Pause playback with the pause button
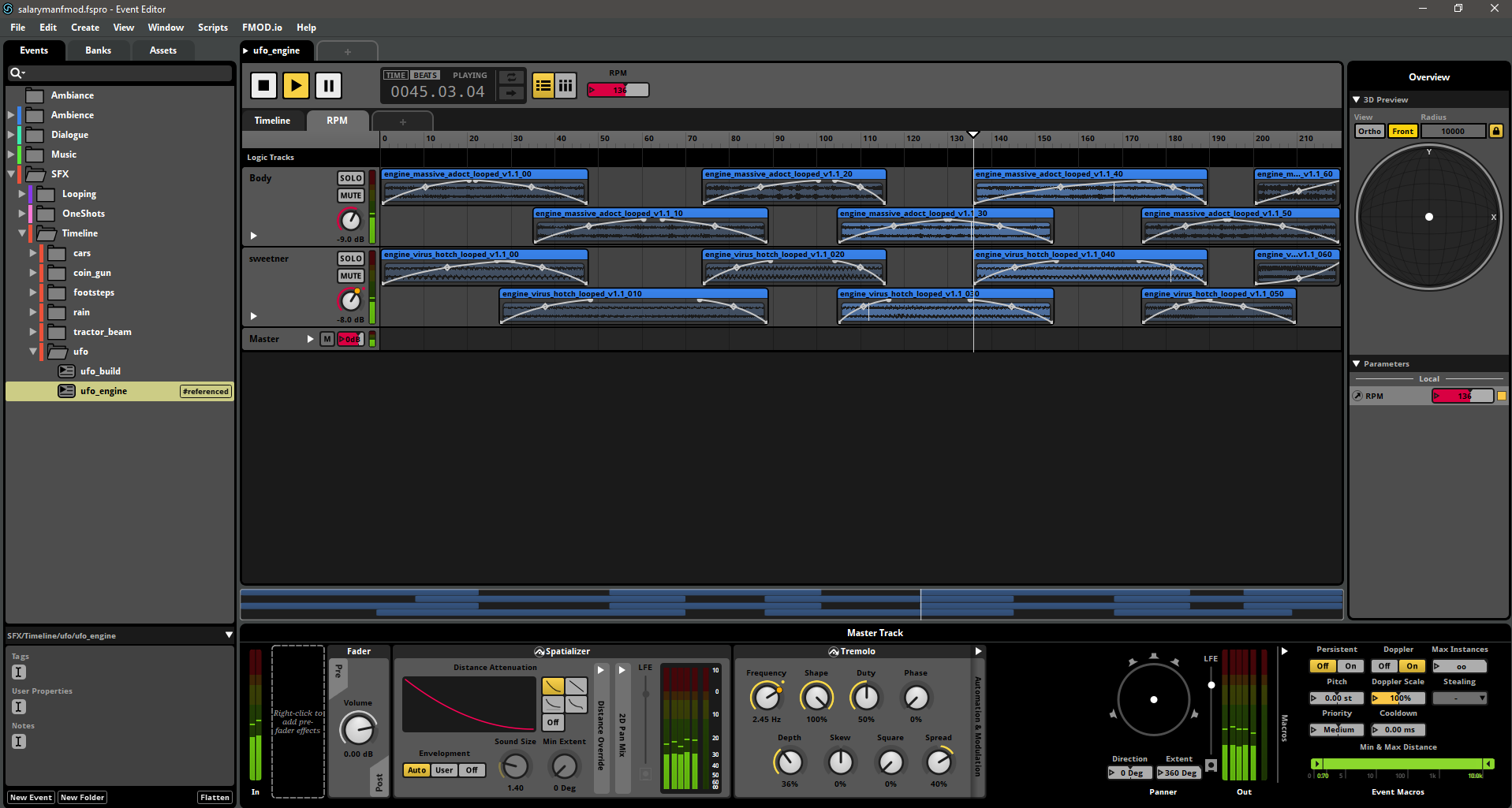This screenshot has height=808, width=1512. (328, 85)
